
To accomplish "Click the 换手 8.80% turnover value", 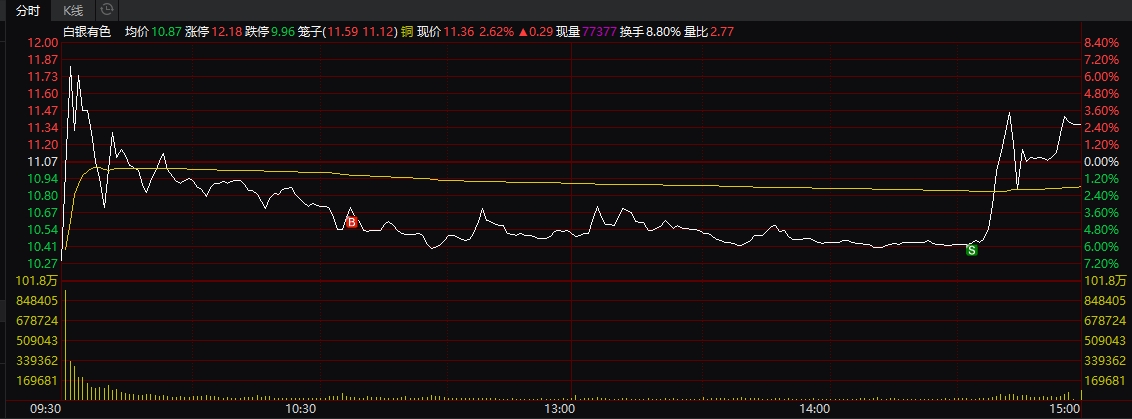I will [650, 32].
